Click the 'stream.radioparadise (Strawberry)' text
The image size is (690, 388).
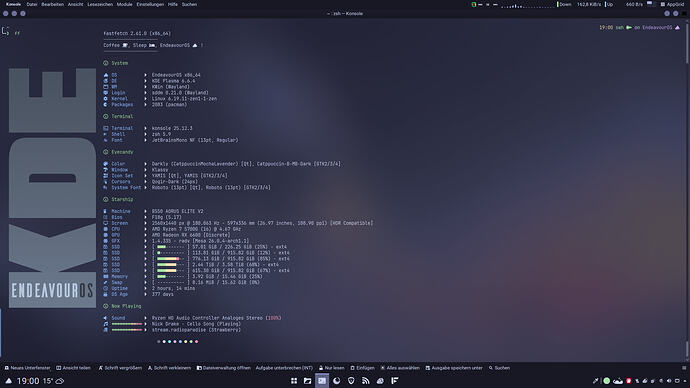[196, 330]
